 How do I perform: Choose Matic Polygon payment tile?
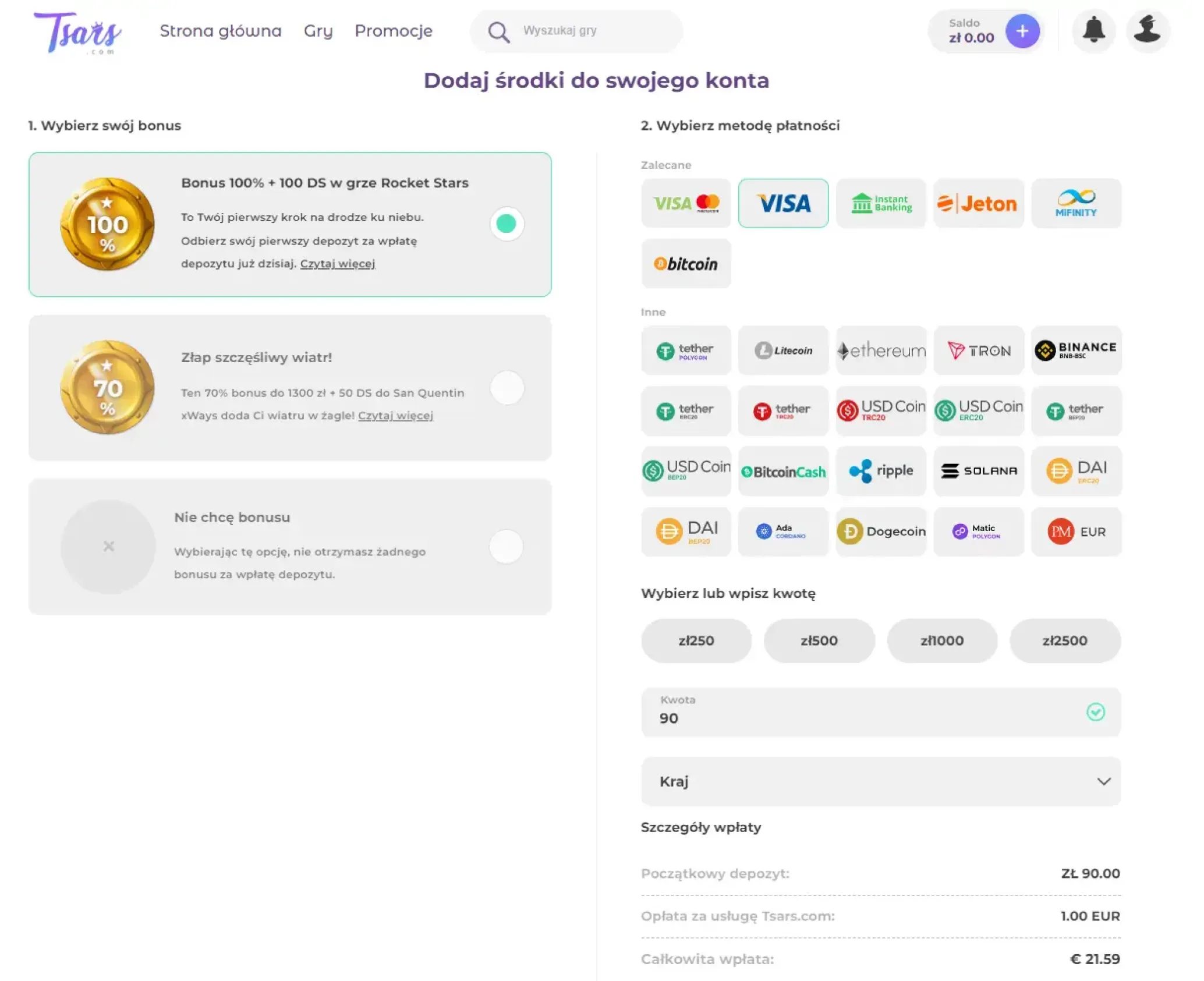[978, 532]
